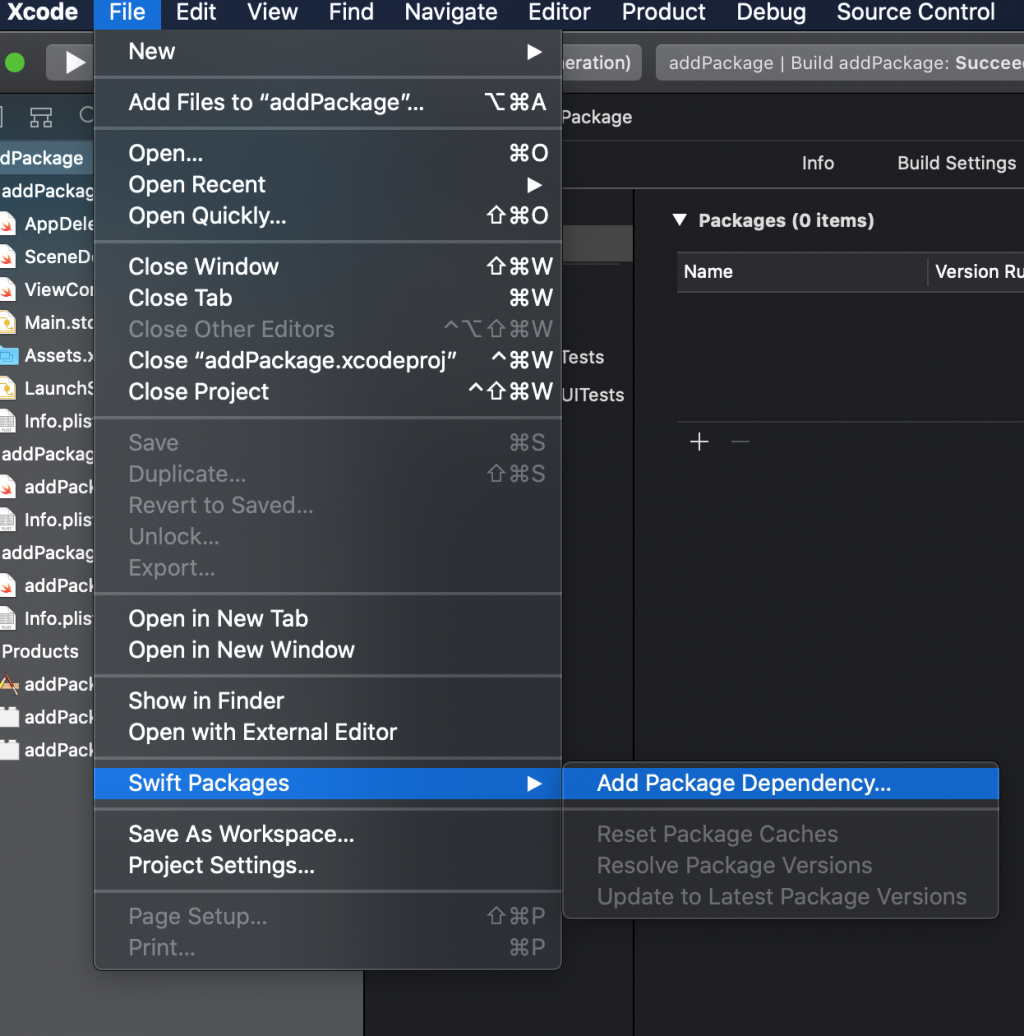Choose Add Package Dependency… from submenu
Image resolution: width=1024 pixels, height=1036 pixels.
[780, 783]
